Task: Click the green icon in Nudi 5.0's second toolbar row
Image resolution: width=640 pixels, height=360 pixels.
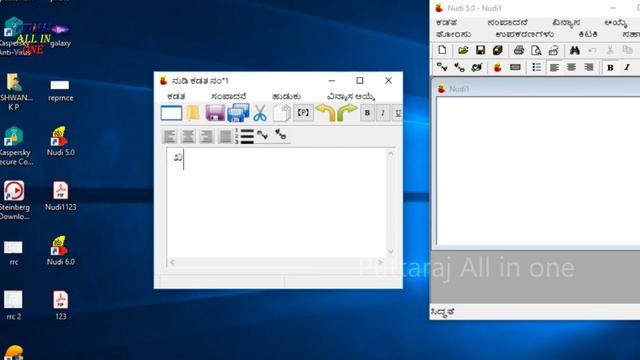Action: (x=477, y=67)
